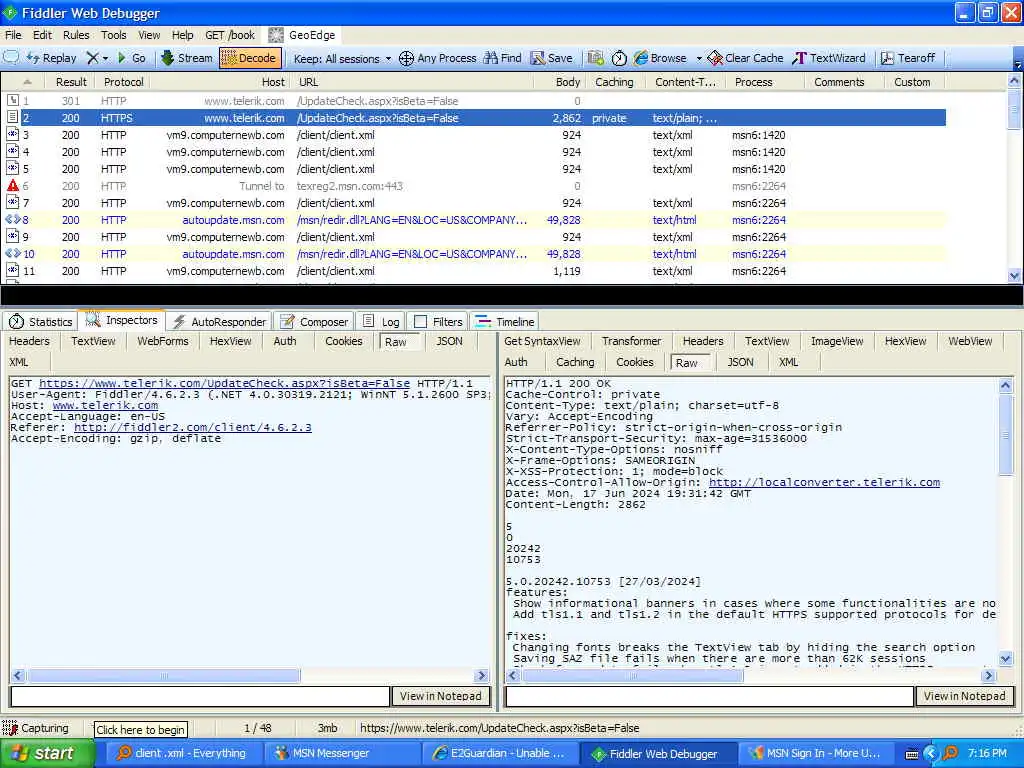Open the Filters tab

[x=439, y=321]
